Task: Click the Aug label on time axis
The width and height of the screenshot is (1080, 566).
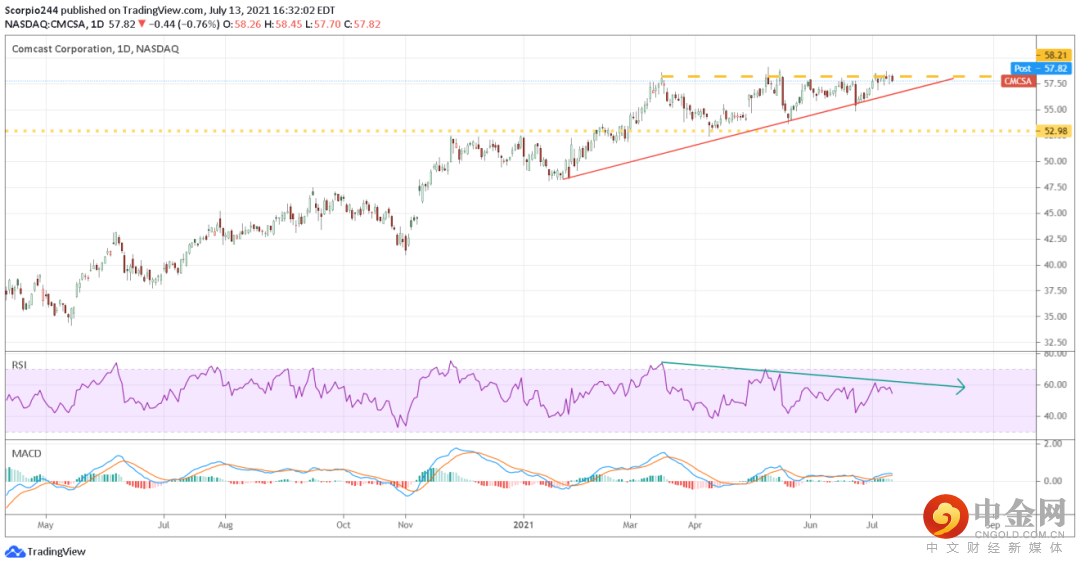Action: [225, 525]
